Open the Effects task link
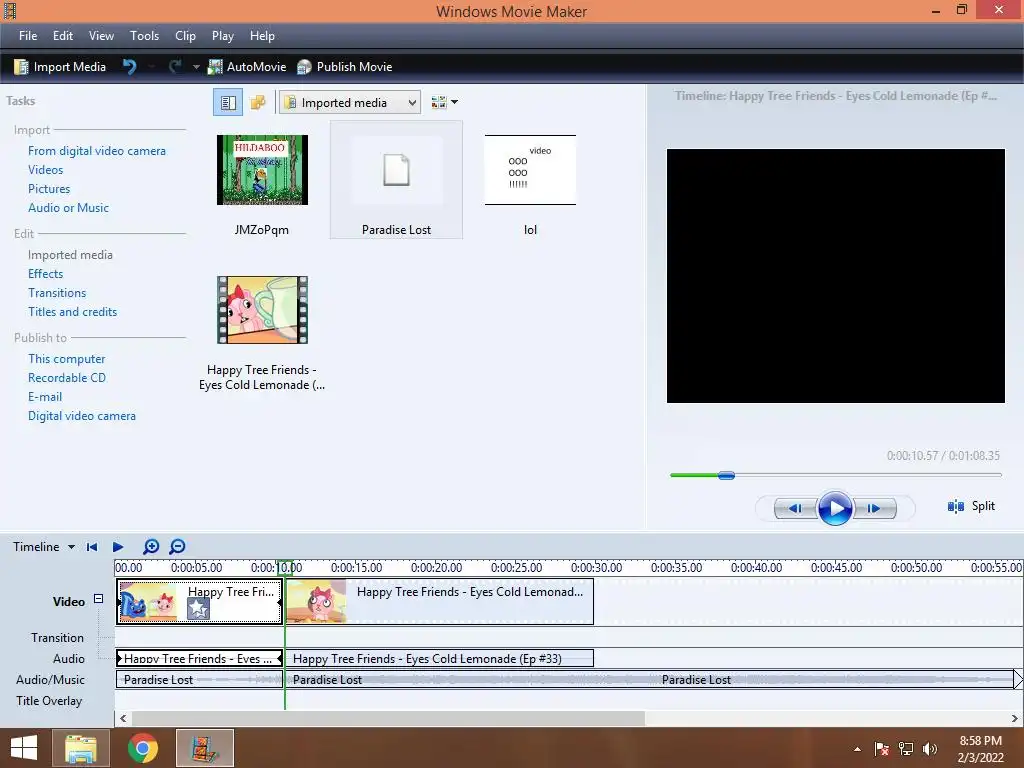This screenshot has height=768, width=1024. click(46, 274)
